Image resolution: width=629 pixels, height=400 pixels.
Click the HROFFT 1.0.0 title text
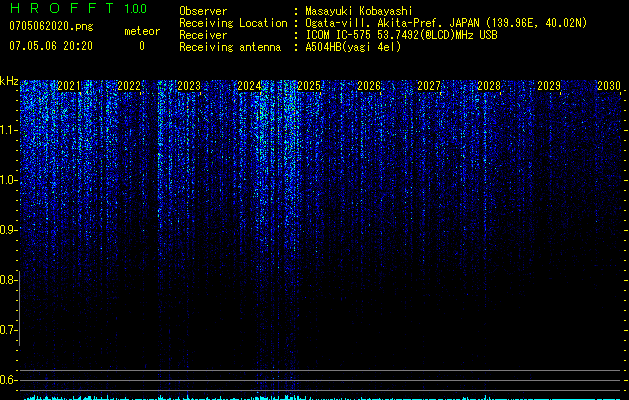pyautogui.click(x=78, y=8)
